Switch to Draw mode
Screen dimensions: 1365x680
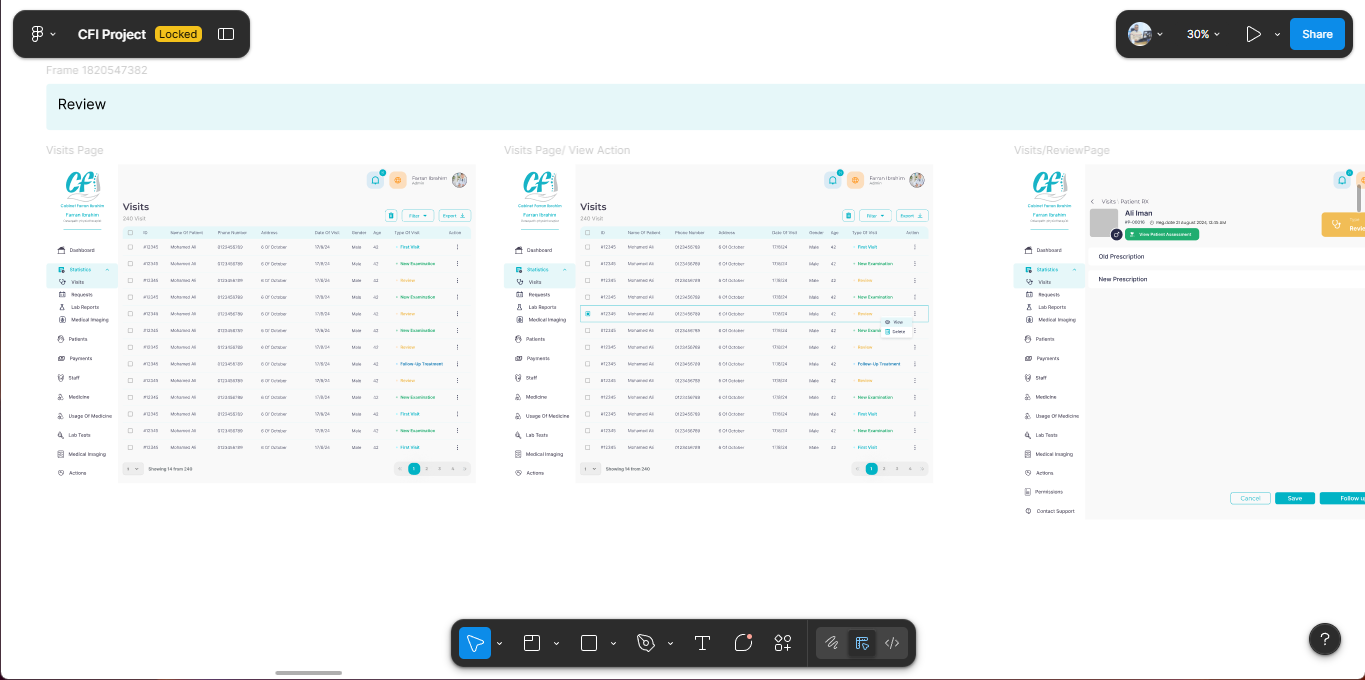831,643
